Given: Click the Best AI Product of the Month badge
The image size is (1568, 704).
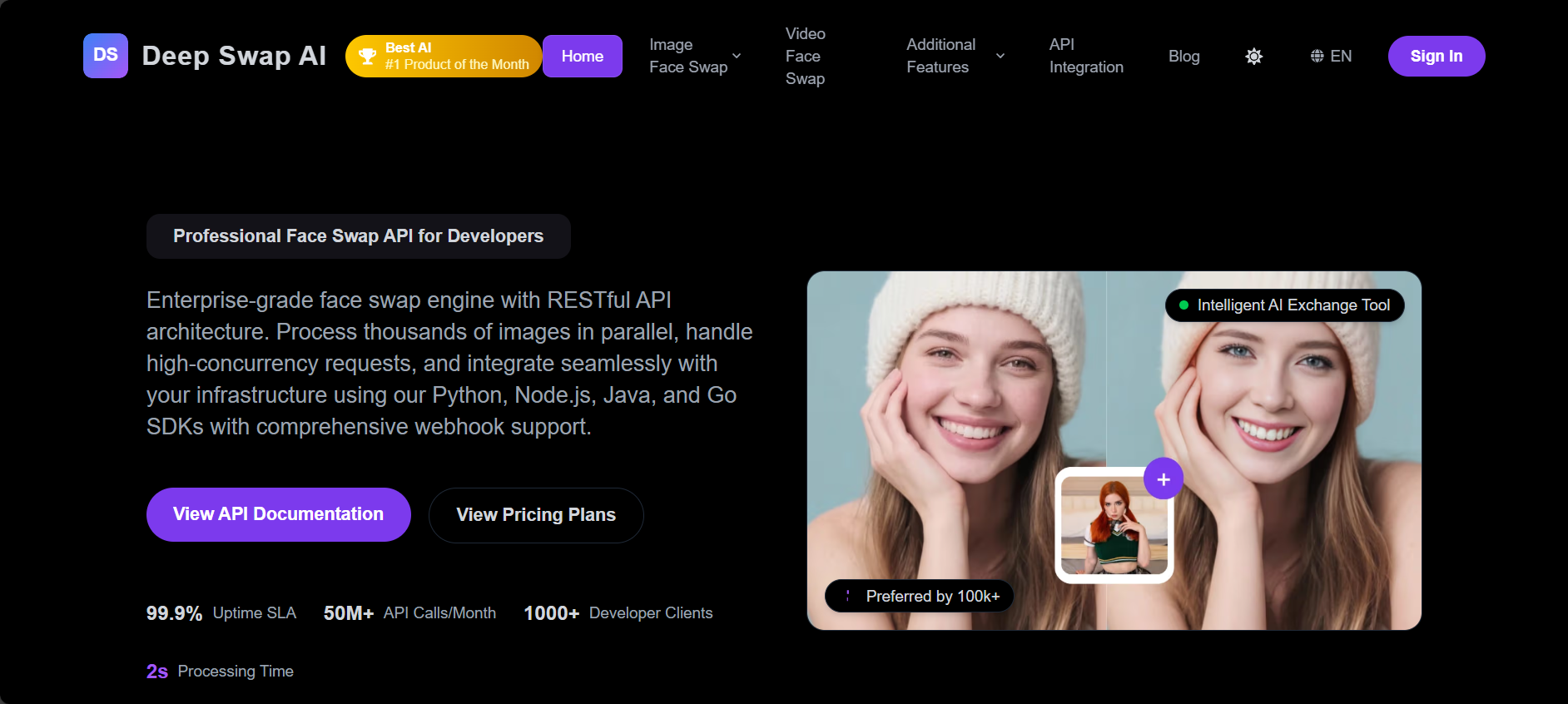Looking at the screenshot, I should click(x=444, y=56).
